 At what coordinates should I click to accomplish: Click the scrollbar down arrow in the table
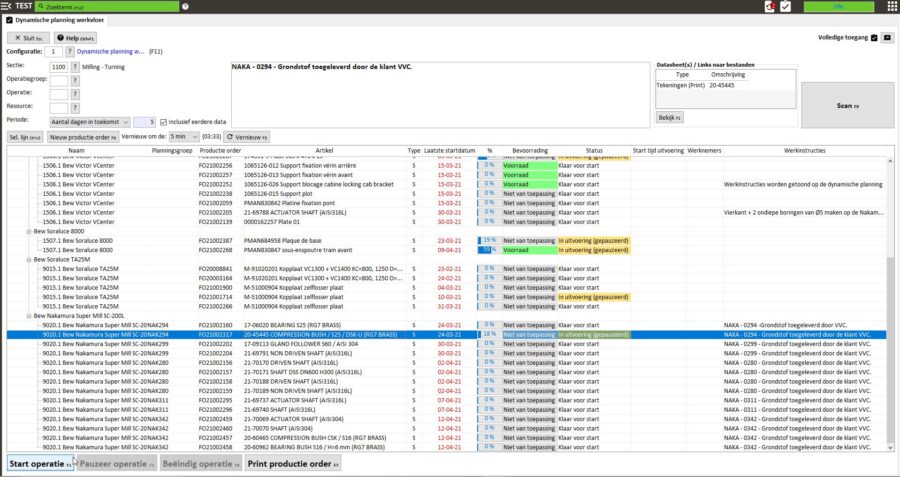tap(890, 447)
